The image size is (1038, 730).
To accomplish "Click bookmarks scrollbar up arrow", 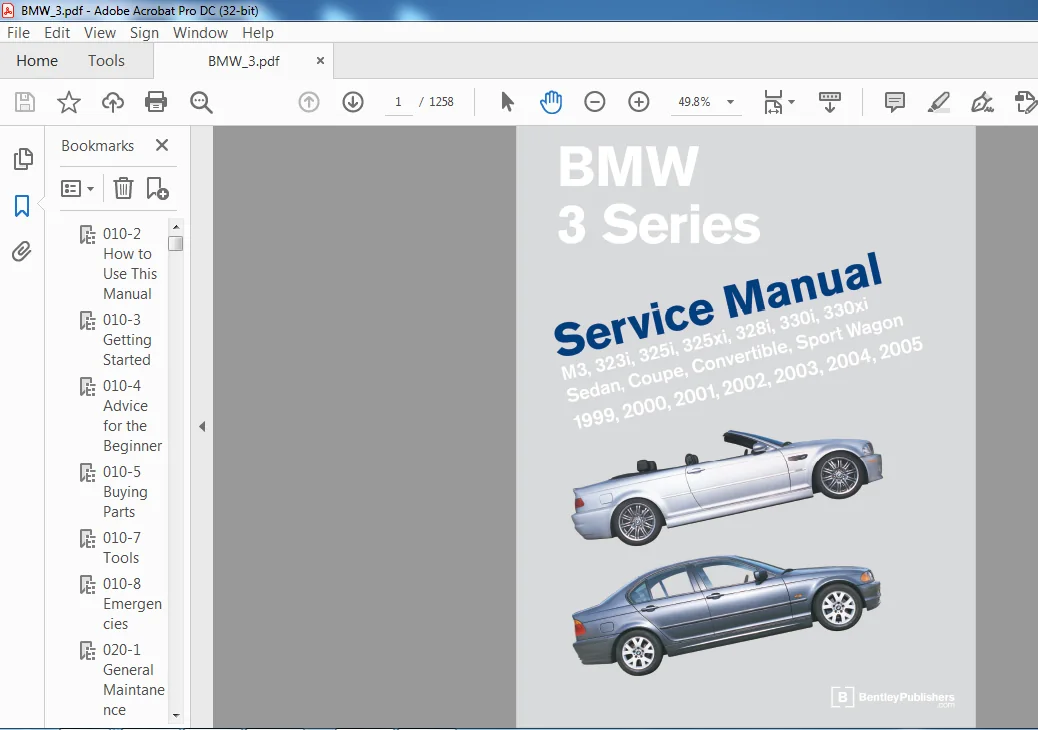I will [175, 227].
